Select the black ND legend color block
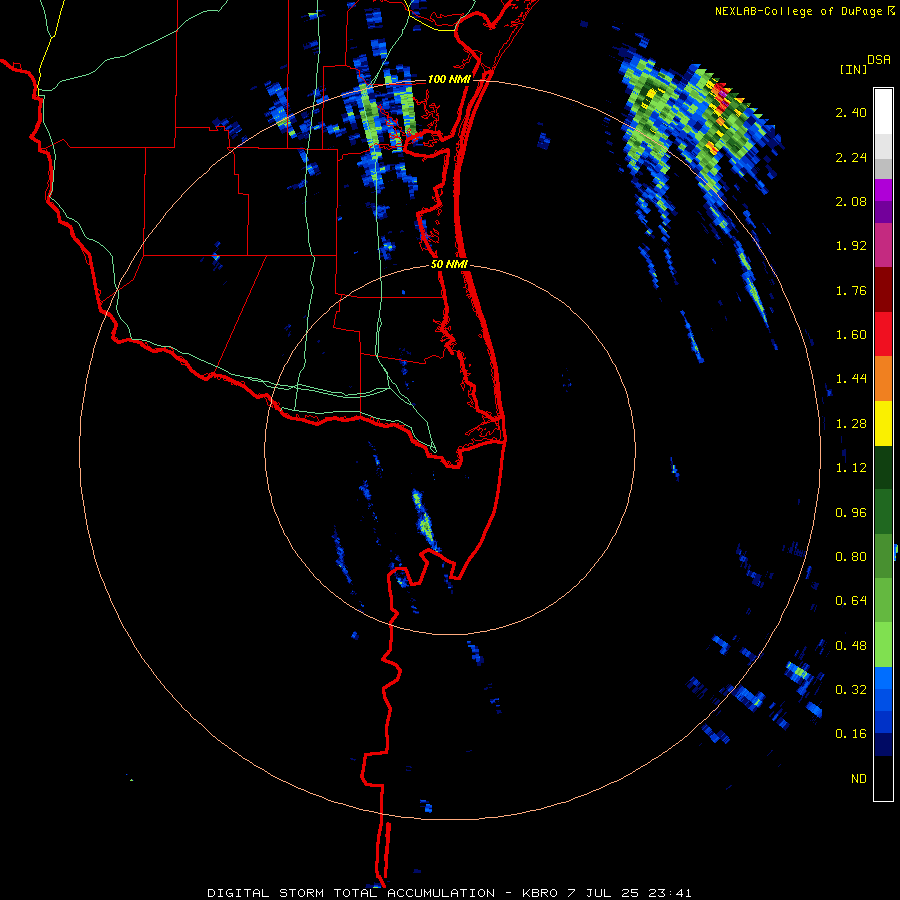Image resolution: width=900 pixels, height=900 pixels. 883,778
